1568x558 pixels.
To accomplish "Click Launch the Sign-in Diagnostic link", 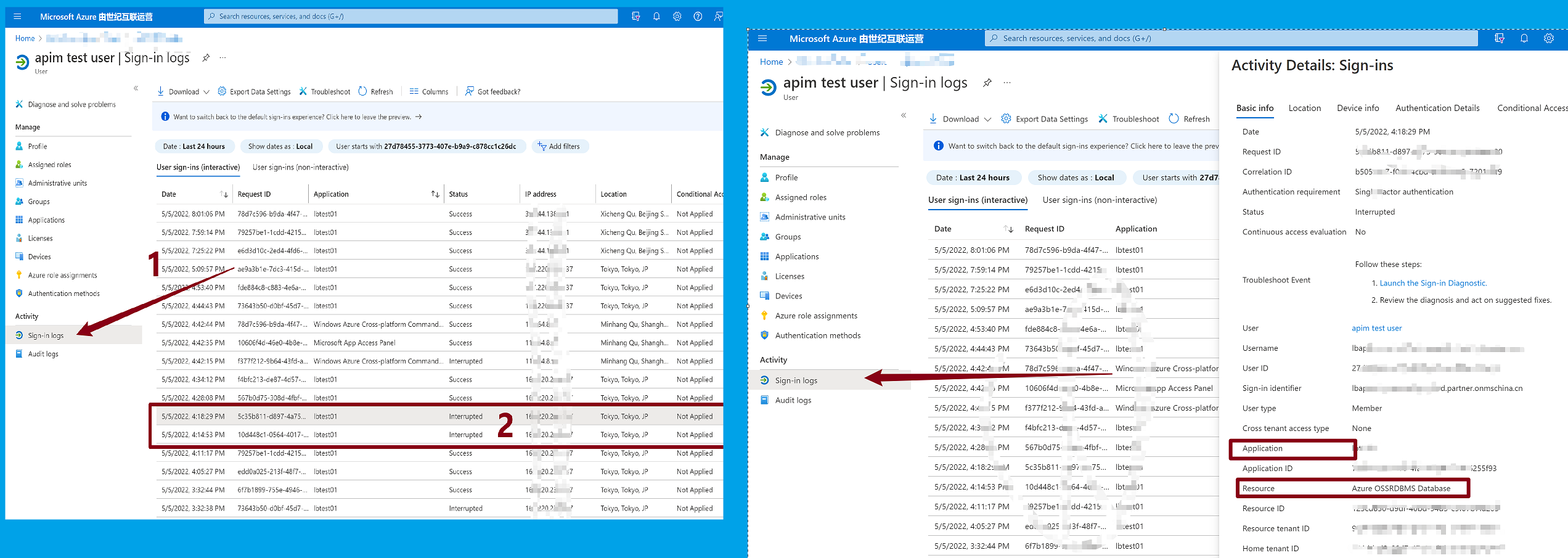I will pyautogui.click(x=1432, y=283).
